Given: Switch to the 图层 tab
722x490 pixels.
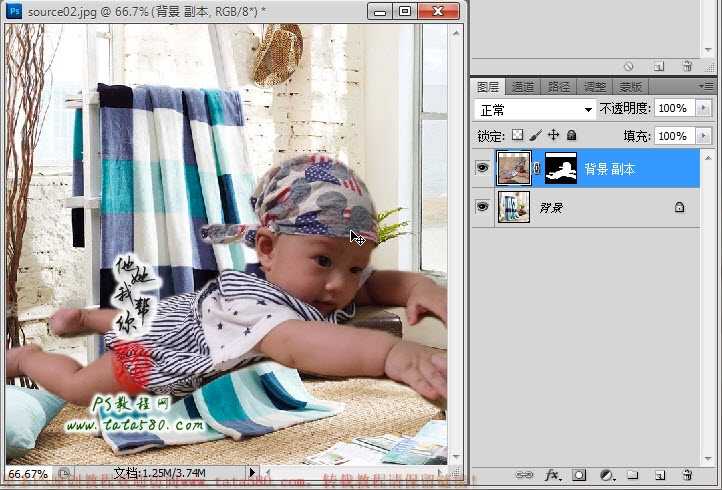Looking at the screenshot, I should 488,87.
